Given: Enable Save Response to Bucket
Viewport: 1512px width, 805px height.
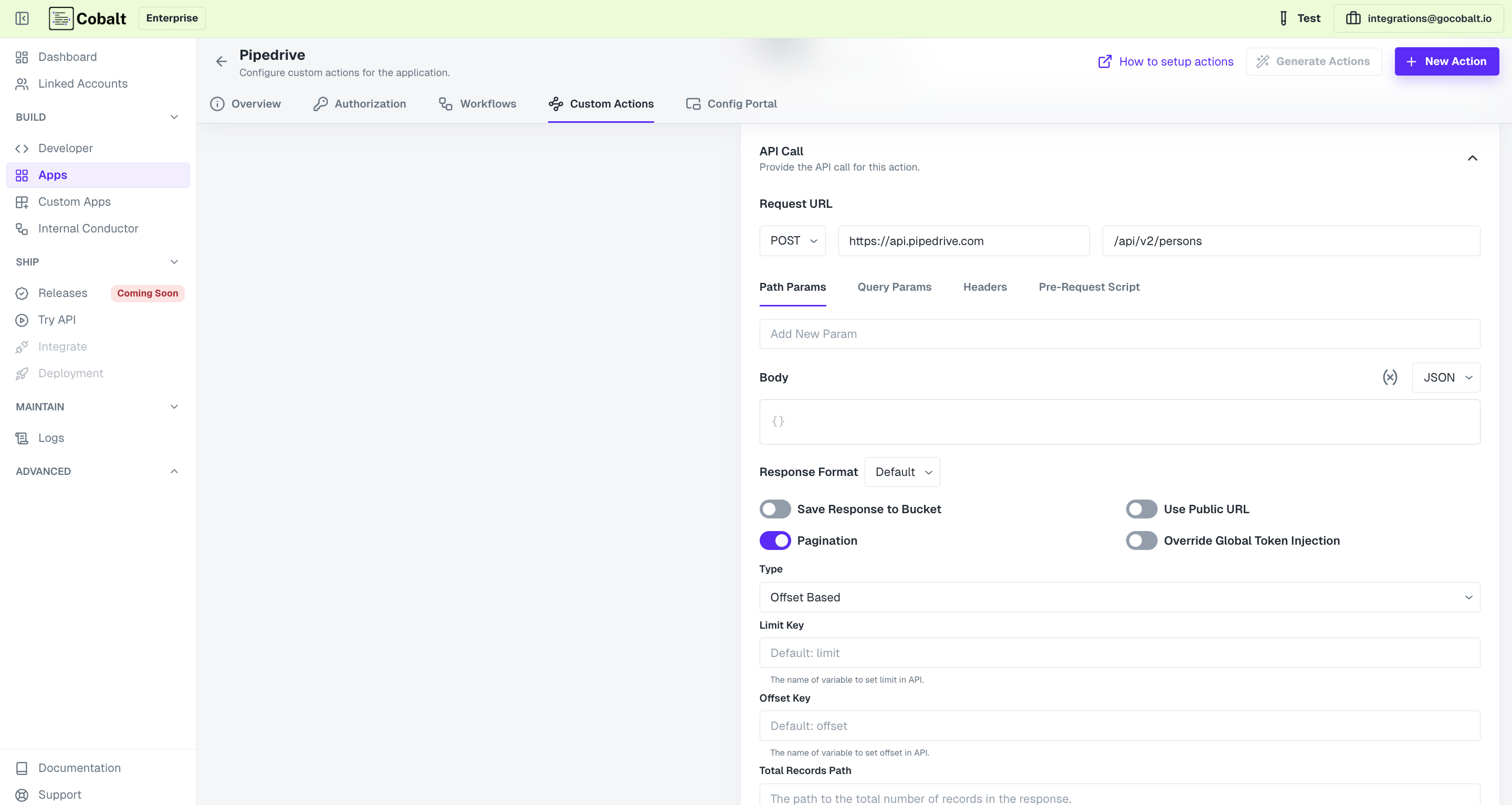Looking at the screenshot, I should 775,509.
